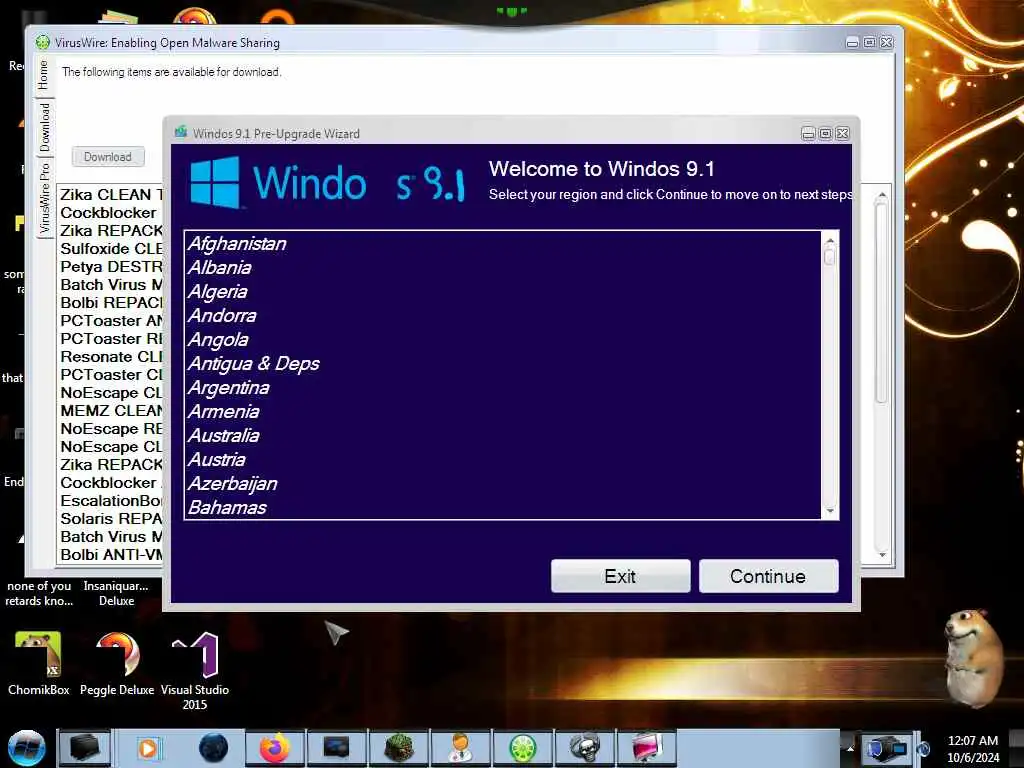This screenshot has height=768, width=1024.
Task: Select Sulfoxide CLE item in VirusWire list
Action: [x=110, y=249]
